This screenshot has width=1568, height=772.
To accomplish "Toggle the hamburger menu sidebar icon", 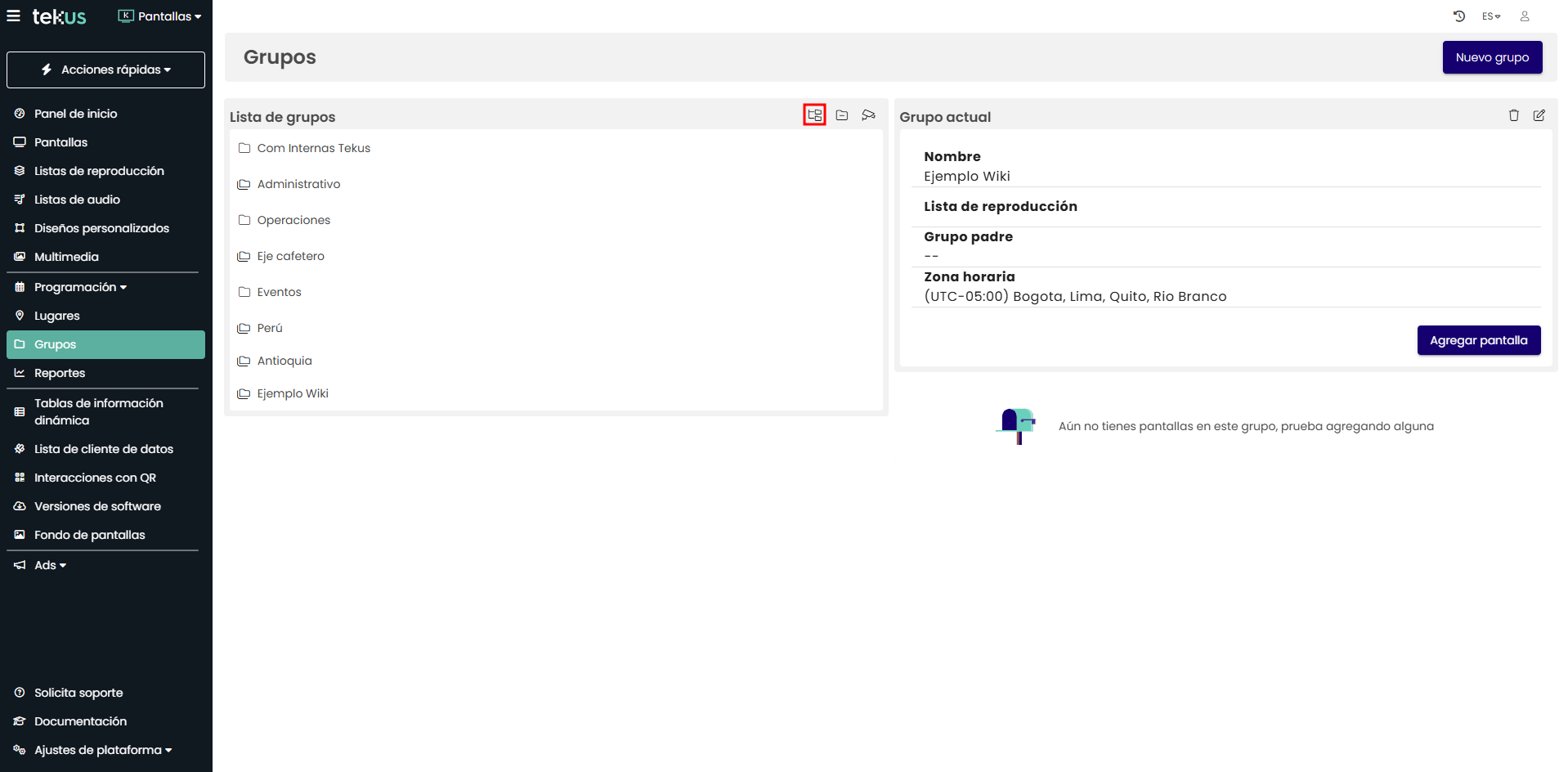I will tap(13, 16).
